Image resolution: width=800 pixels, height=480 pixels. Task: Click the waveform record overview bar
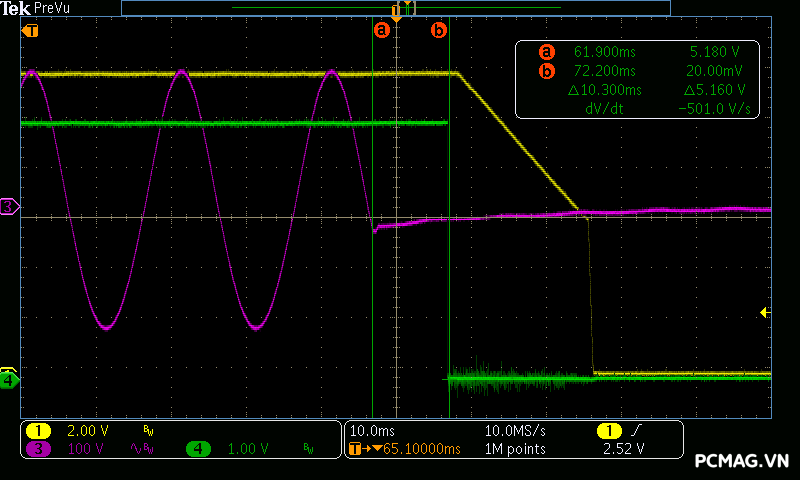click(395, 8)
